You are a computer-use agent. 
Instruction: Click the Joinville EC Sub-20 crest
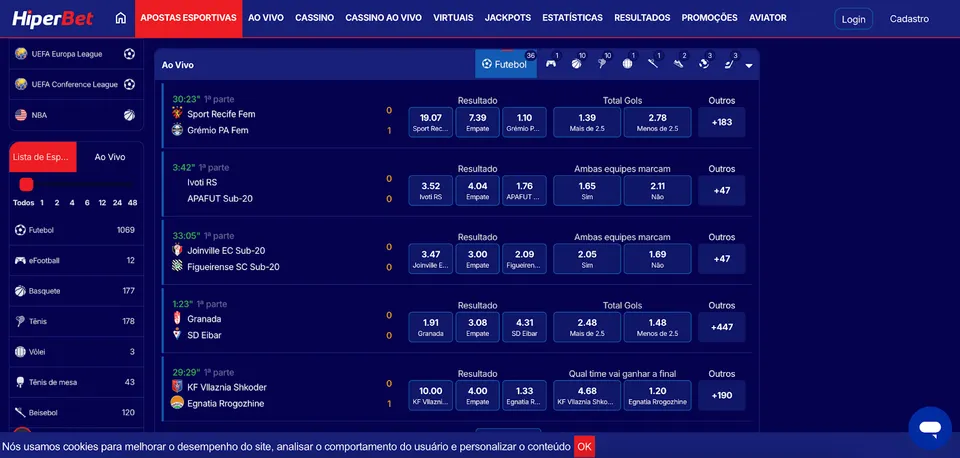(178, 250)
